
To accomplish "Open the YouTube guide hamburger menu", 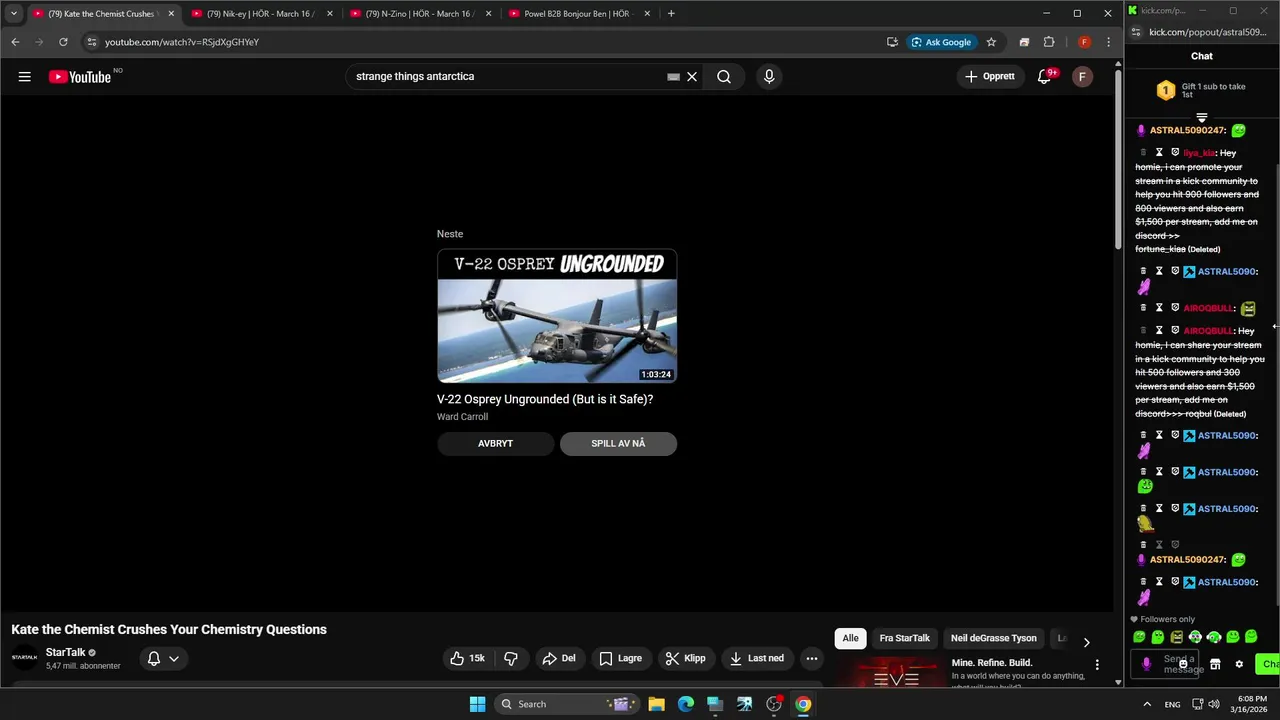I will tap(25, 77).
